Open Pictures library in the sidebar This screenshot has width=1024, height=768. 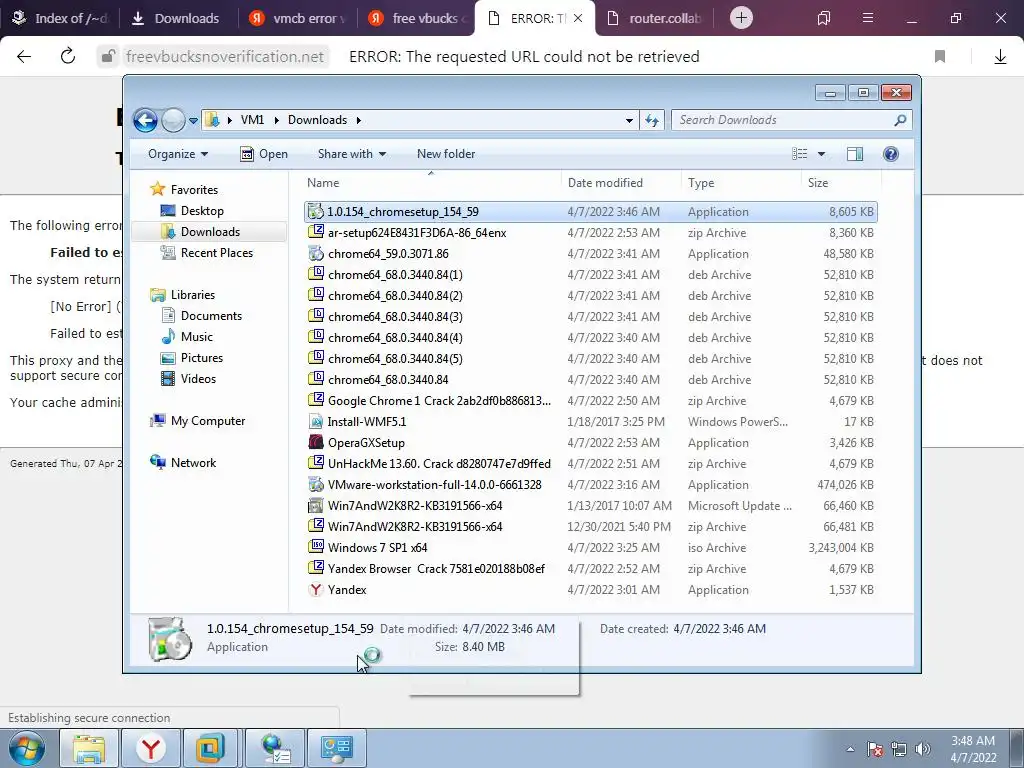202,358
